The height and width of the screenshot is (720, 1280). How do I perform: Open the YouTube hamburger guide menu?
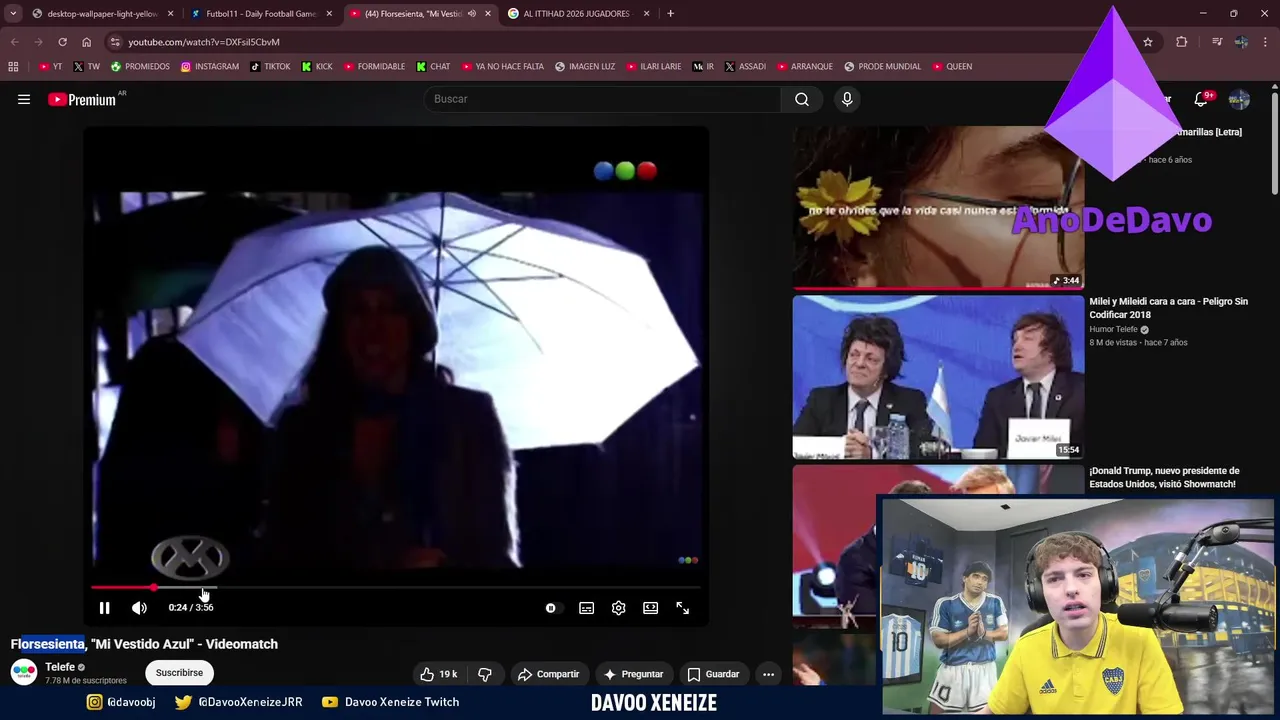point(24,99)
